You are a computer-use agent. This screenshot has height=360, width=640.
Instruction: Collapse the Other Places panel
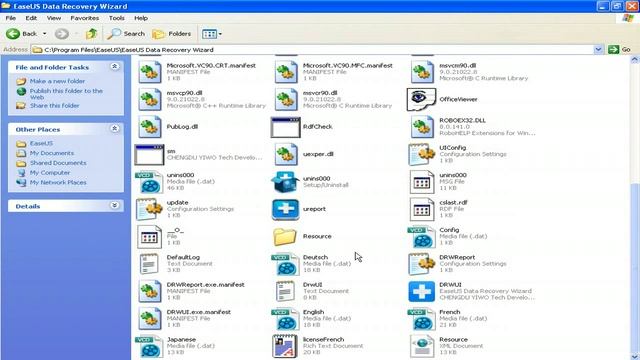pyautogui.click(x=115, y=129)
